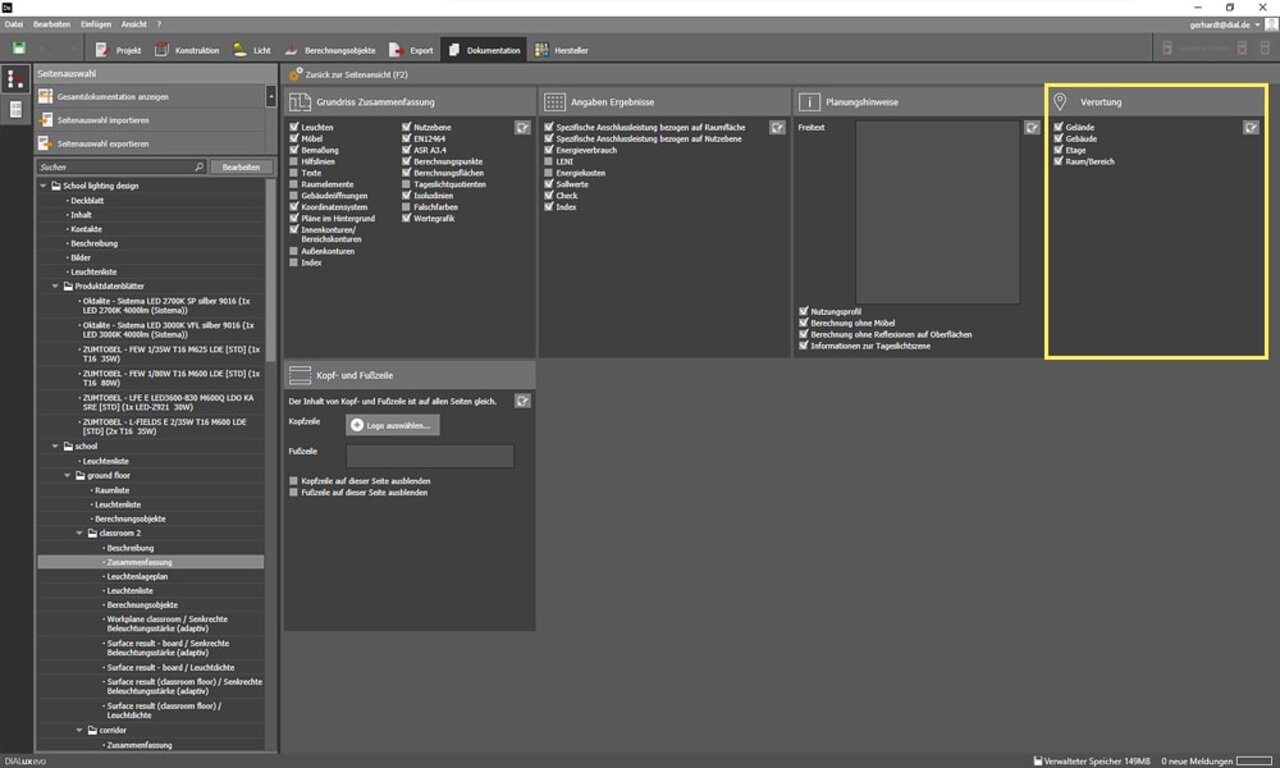Click reset icon in Verortung panel
Viewport: 1280px width, 768px height.
point(1251,127)
